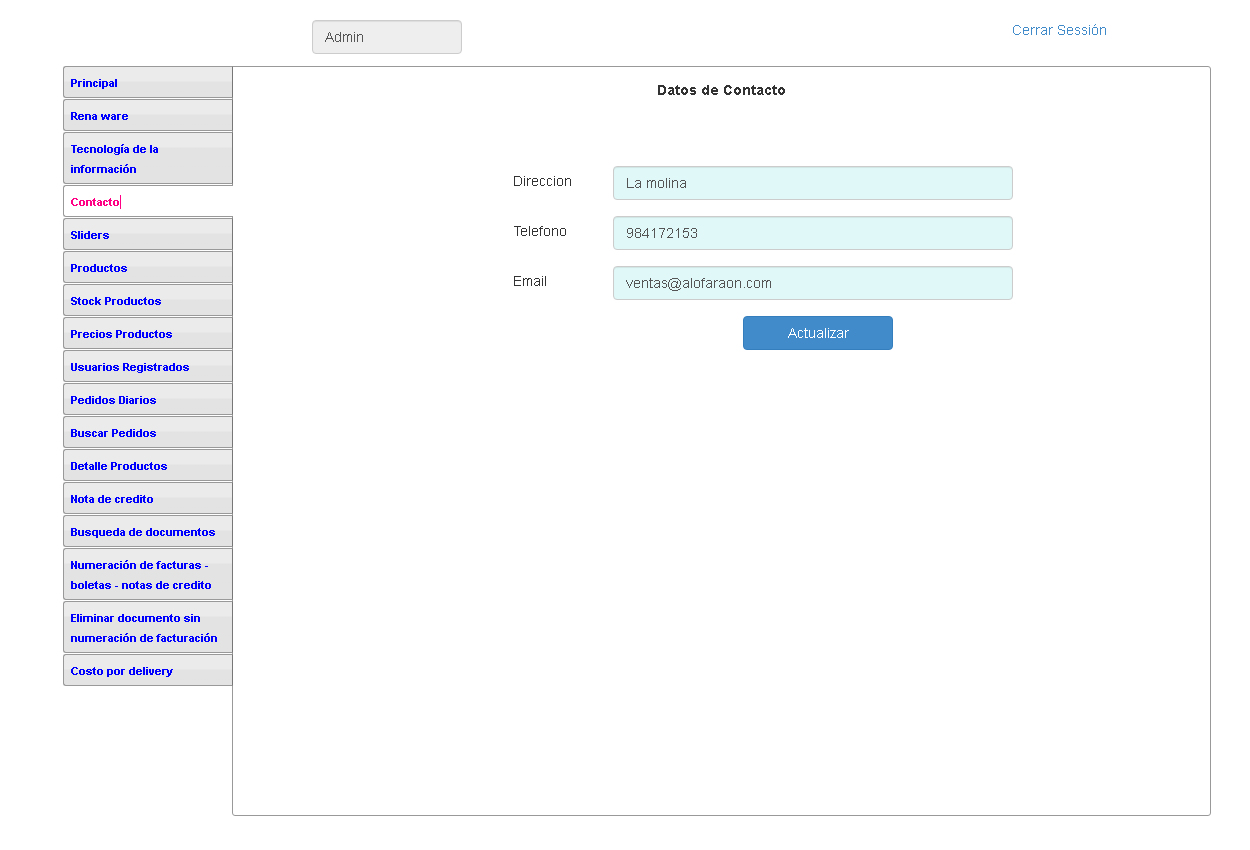Navigate to Precios Productos
The image size is (1250, 850).
tap(121, 334)
